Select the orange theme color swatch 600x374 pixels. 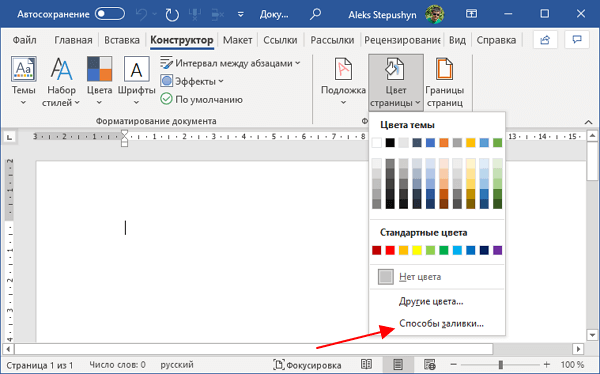point(444,142)
